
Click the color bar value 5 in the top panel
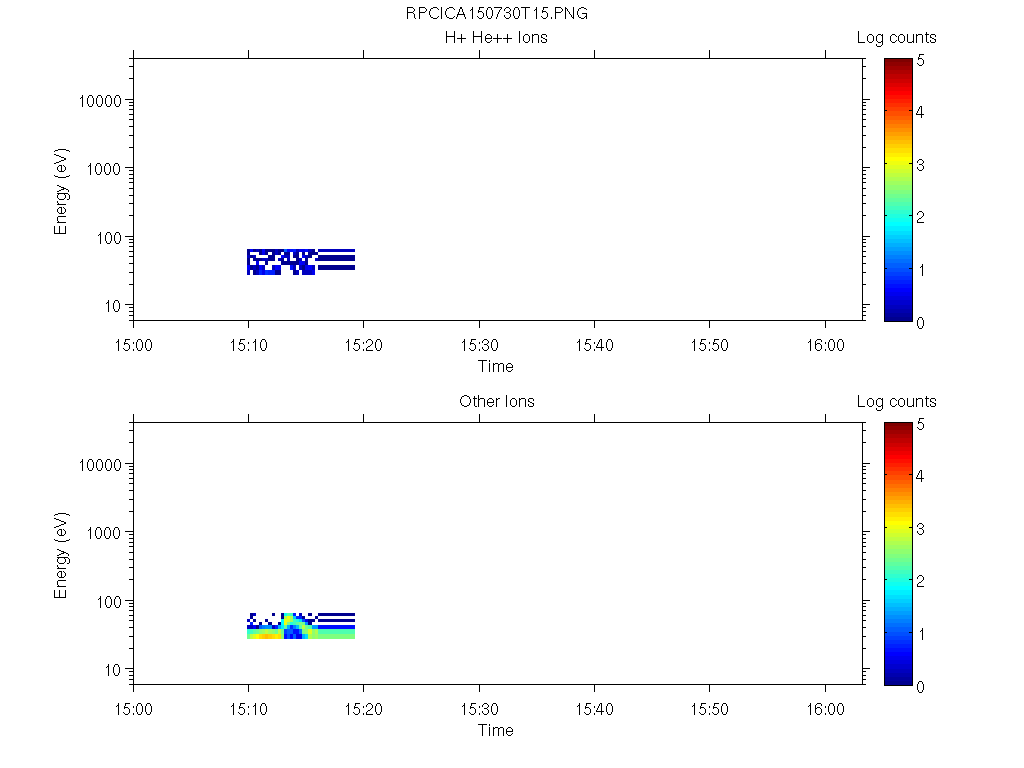pyautogui.click(x=920, y=61)
